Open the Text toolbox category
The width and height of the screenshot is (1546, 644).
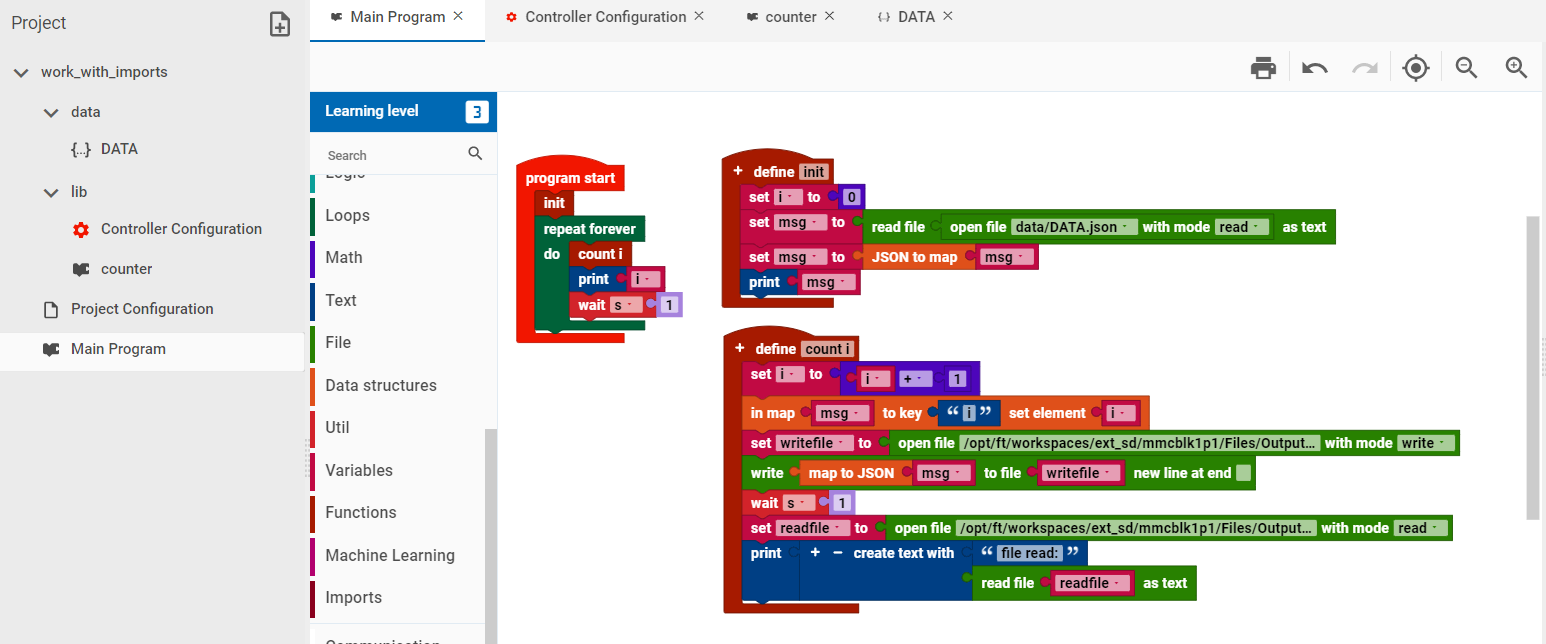click(x=341, y=300)
